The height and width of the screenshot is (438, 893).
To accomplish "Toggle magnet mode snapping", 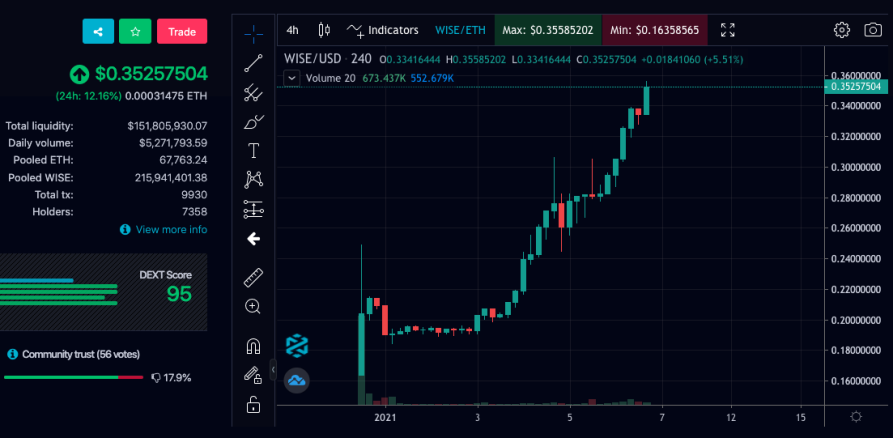I will pyautogui.click(x=253, y=346).
